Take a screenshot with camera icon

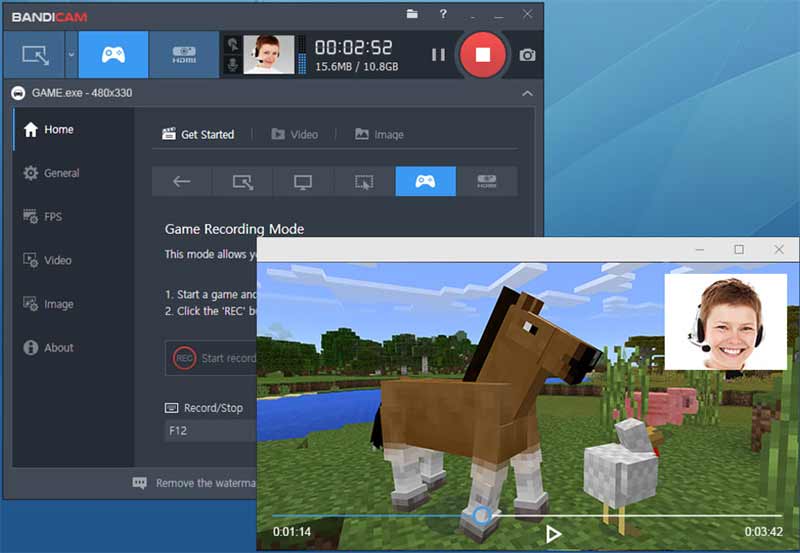click(527, 55)
